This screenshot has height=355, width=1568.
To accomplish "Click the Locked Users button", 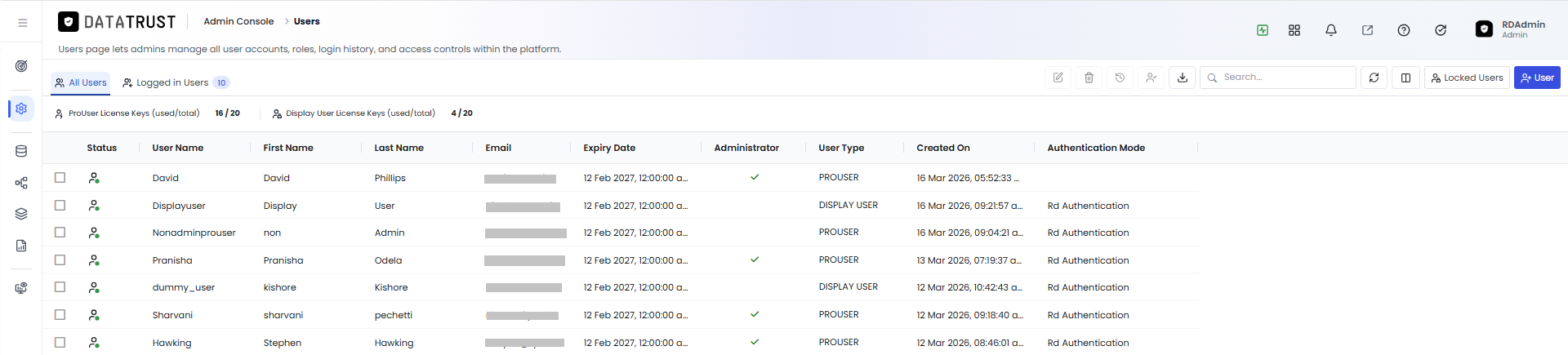I will pos(1467,78).
